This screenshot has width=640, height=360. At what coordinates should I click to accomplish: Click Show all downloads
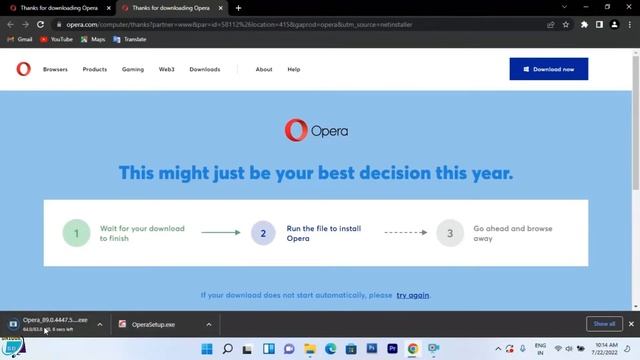(x=604, y=324)
